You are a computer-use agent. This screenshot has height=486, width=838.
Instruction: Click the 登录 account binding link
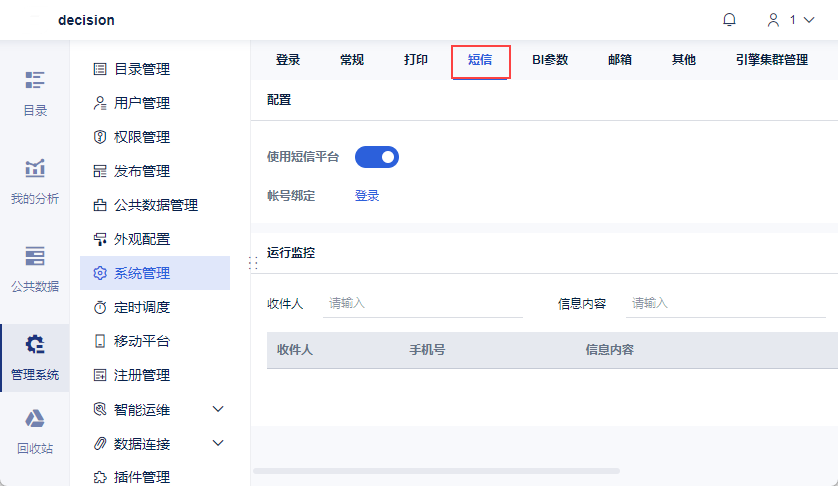click(367, 196)
